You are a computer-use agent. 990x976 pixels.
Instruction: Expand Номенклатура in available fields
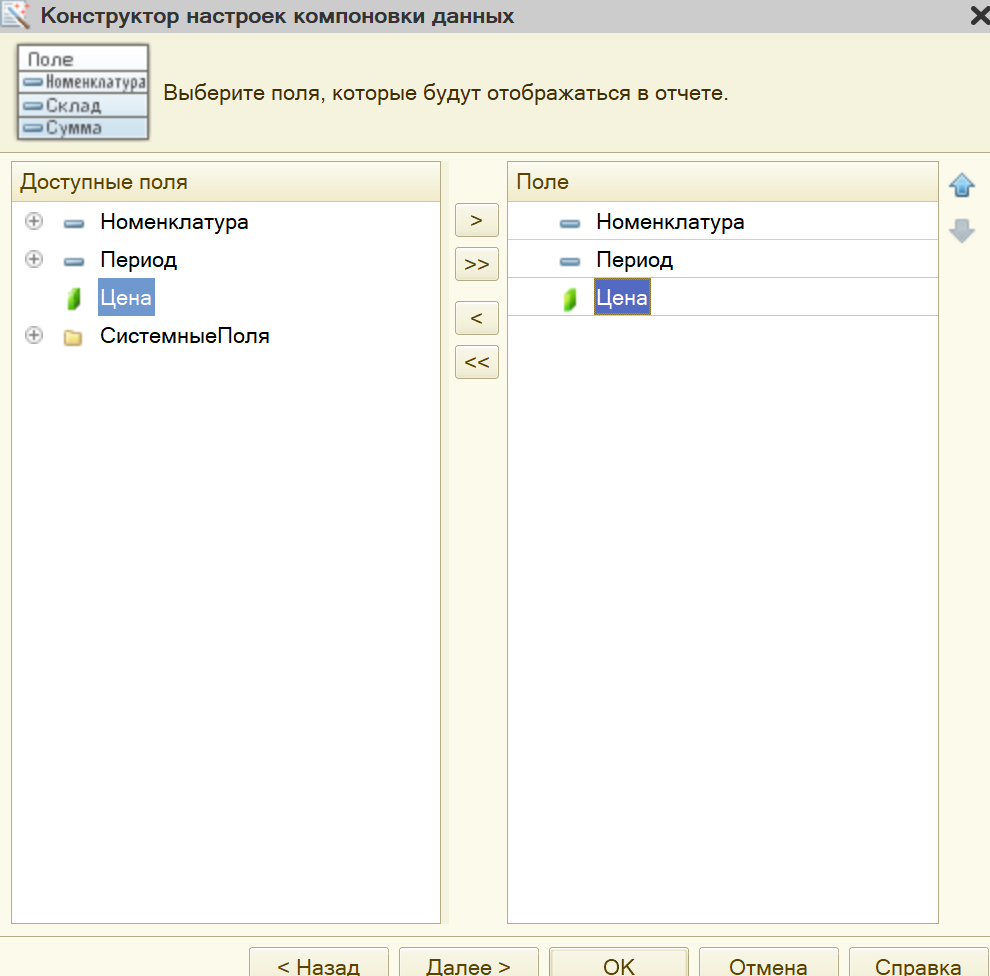pyautogui.click(x=34, y=222)
